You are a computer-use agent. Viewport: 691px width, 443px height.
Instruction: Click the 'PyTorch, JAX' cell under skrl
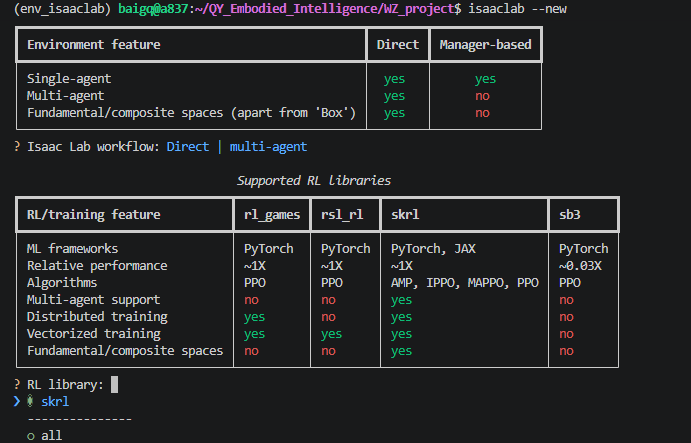[433, 249]
